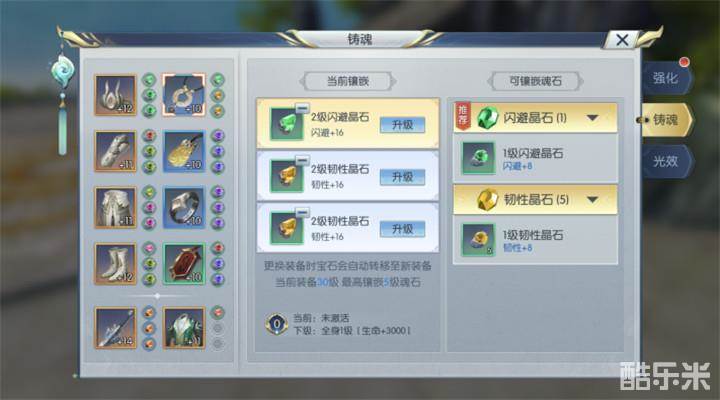Viewport: 720px width, 400px height.
Task: Select the spear weapon equipment +14
Action: [x=116, y=328]
